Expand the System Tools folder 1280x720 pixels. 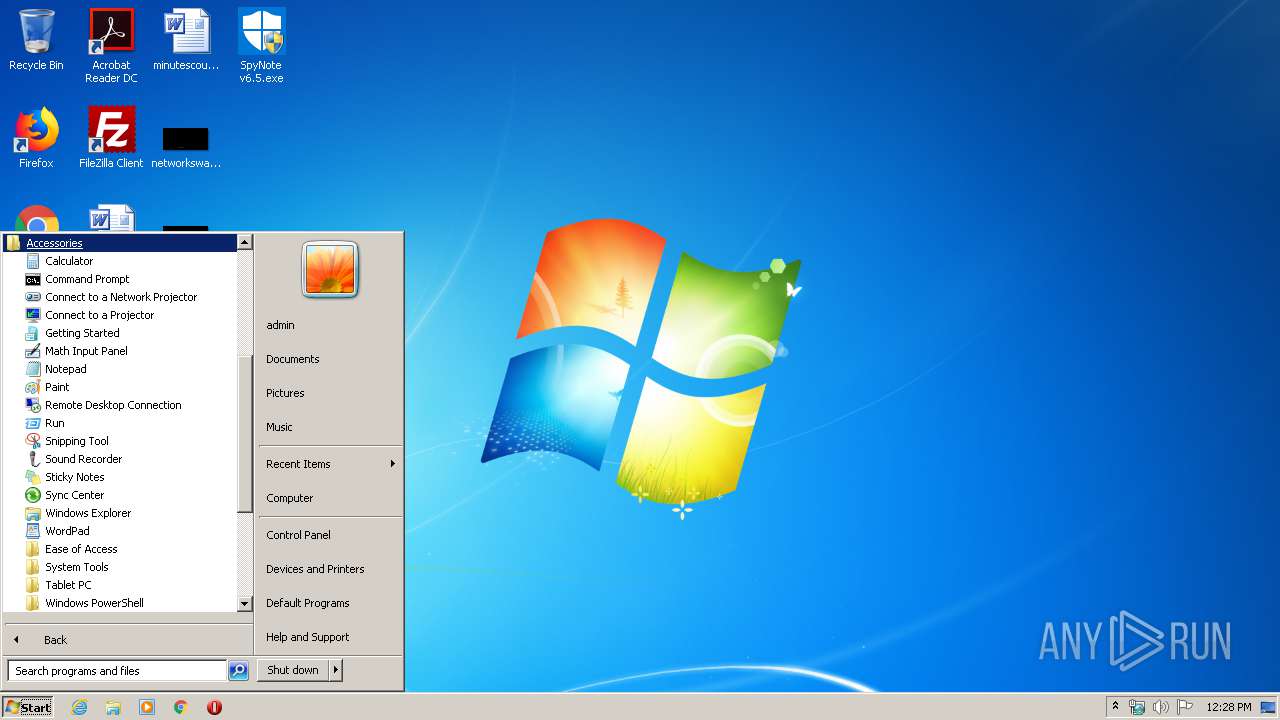(76, 567)
